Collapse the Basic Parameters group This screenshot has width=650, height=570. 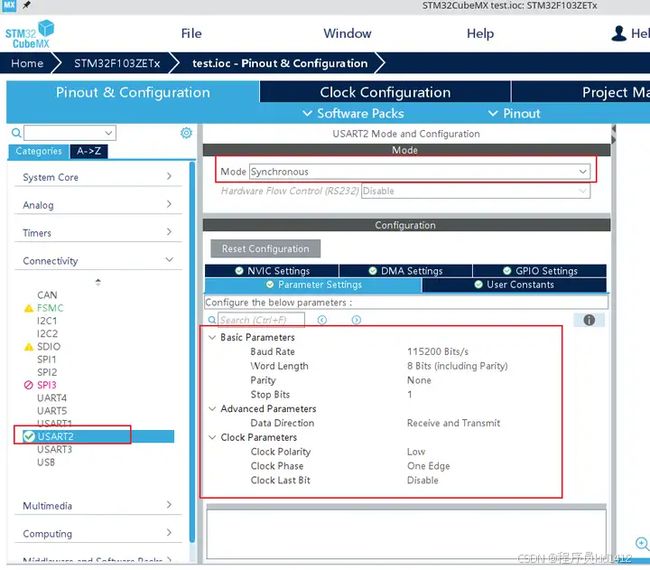click(212, 337)
